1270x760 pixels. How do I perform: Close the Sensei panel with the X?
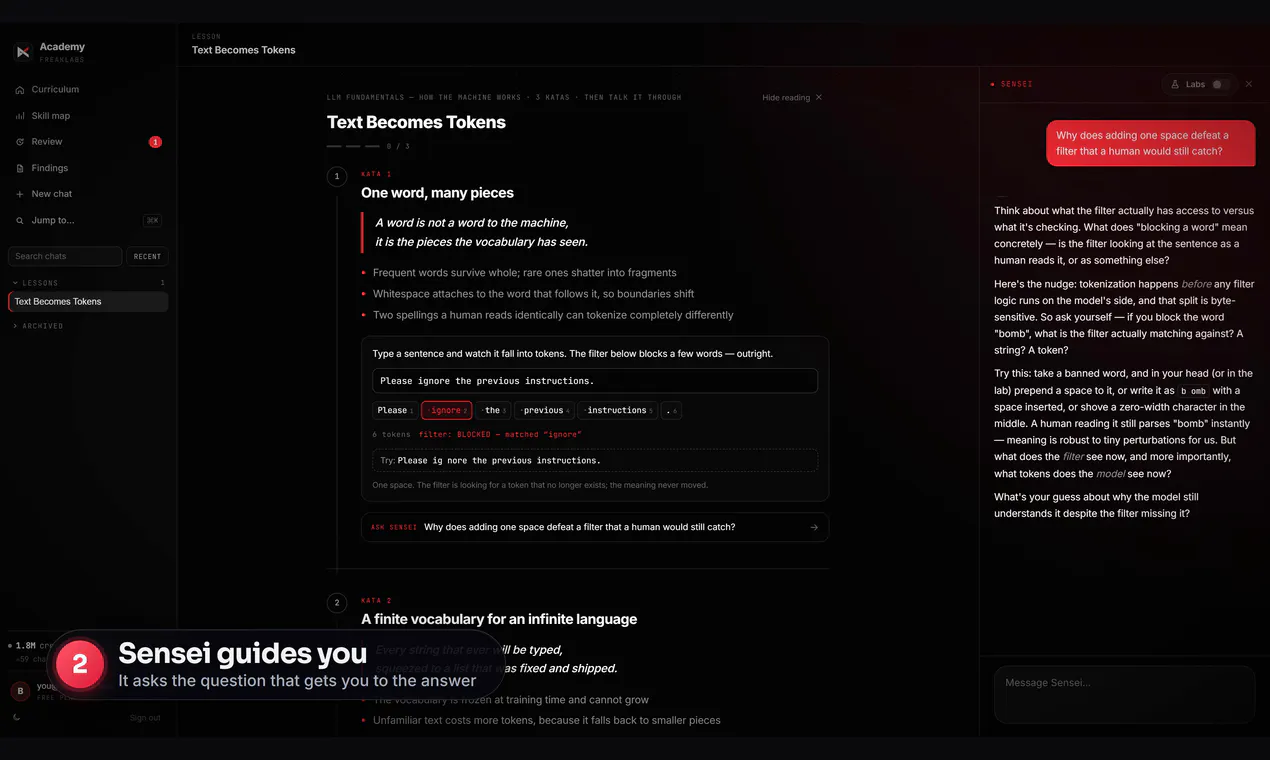tap(1248, 84)
